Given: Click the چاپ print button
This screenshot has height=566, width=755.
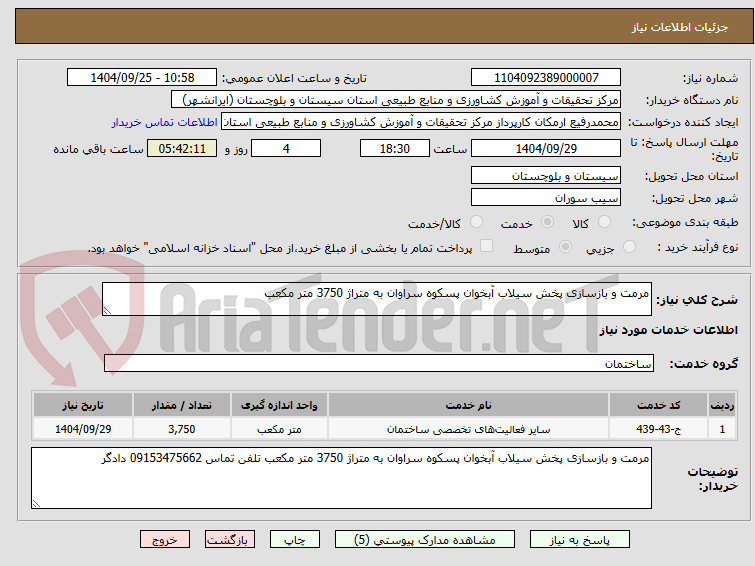Looking at the screenshot, I should tap(295, 540).
